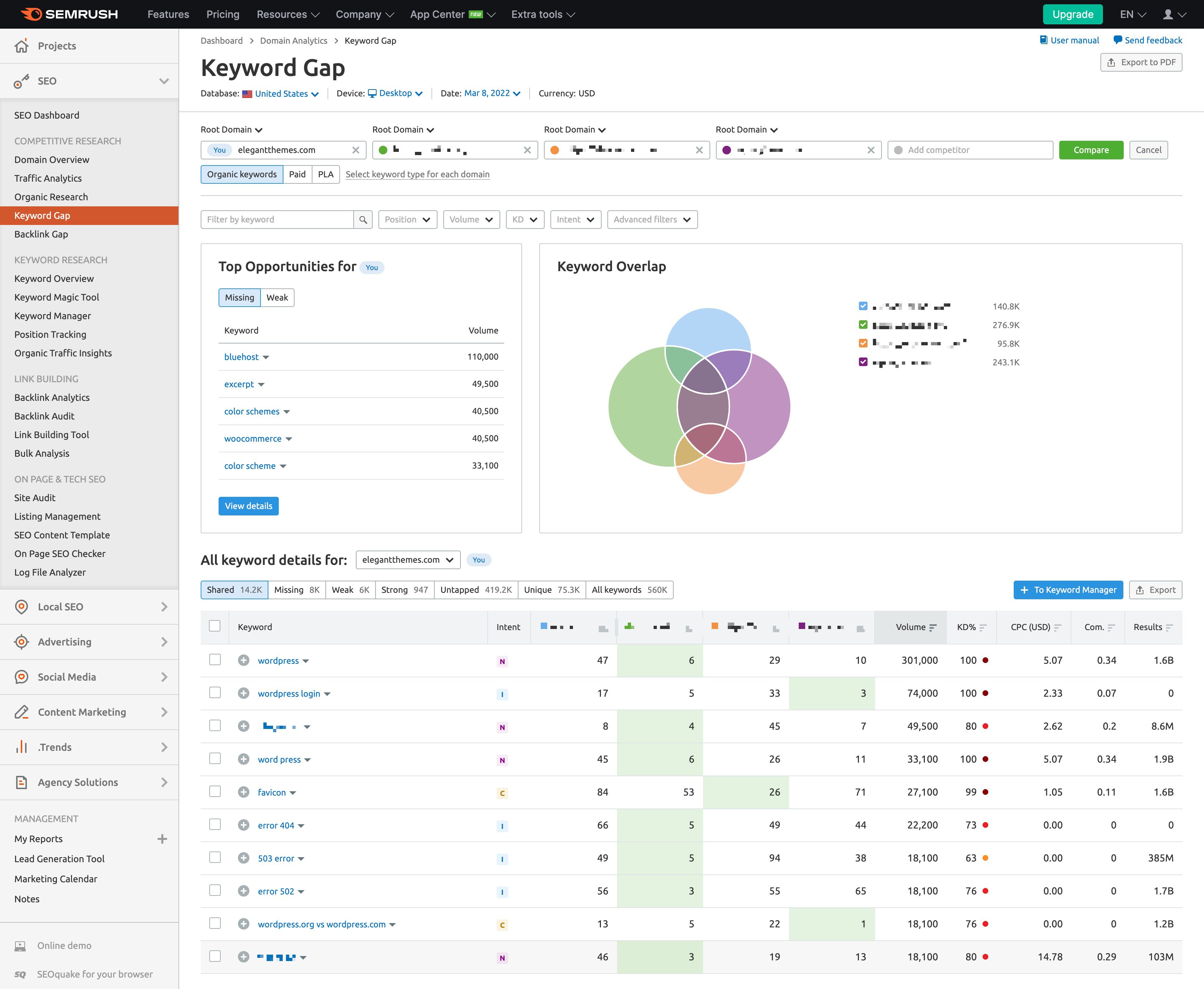Click the View details button
The width and height of the screenshot is (1204, 989).
[x=248, y=506]
